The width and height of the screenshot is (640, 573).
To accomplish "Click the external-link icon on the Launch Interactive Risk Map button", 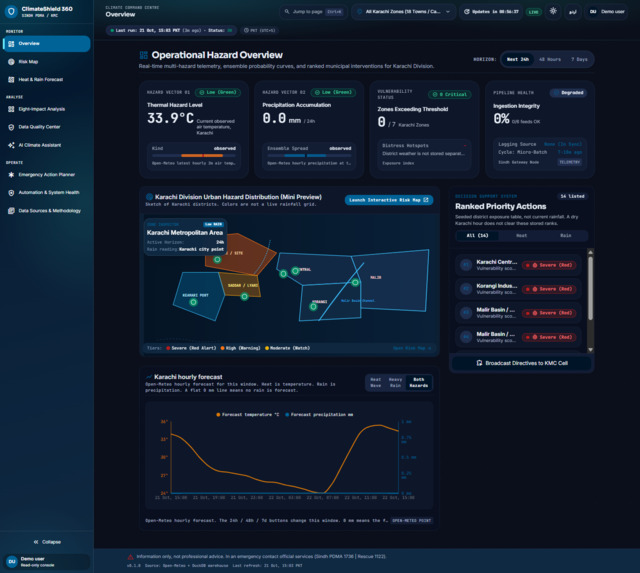I will pos(426,200).
